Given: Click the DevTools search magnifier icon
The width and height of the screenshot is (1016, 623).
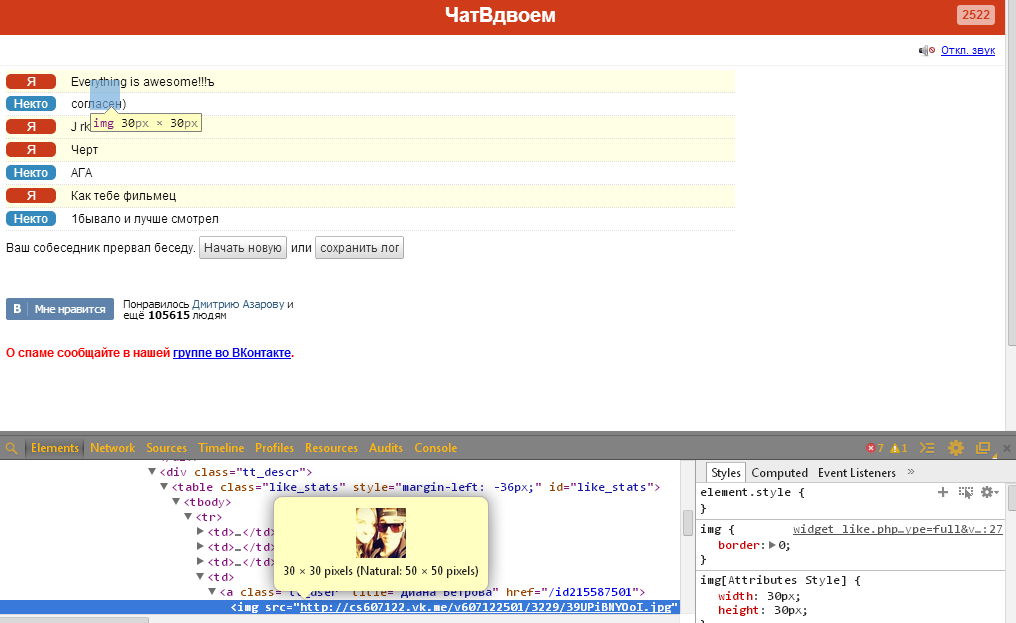Looking at the screenshot, I should point(11,448).
